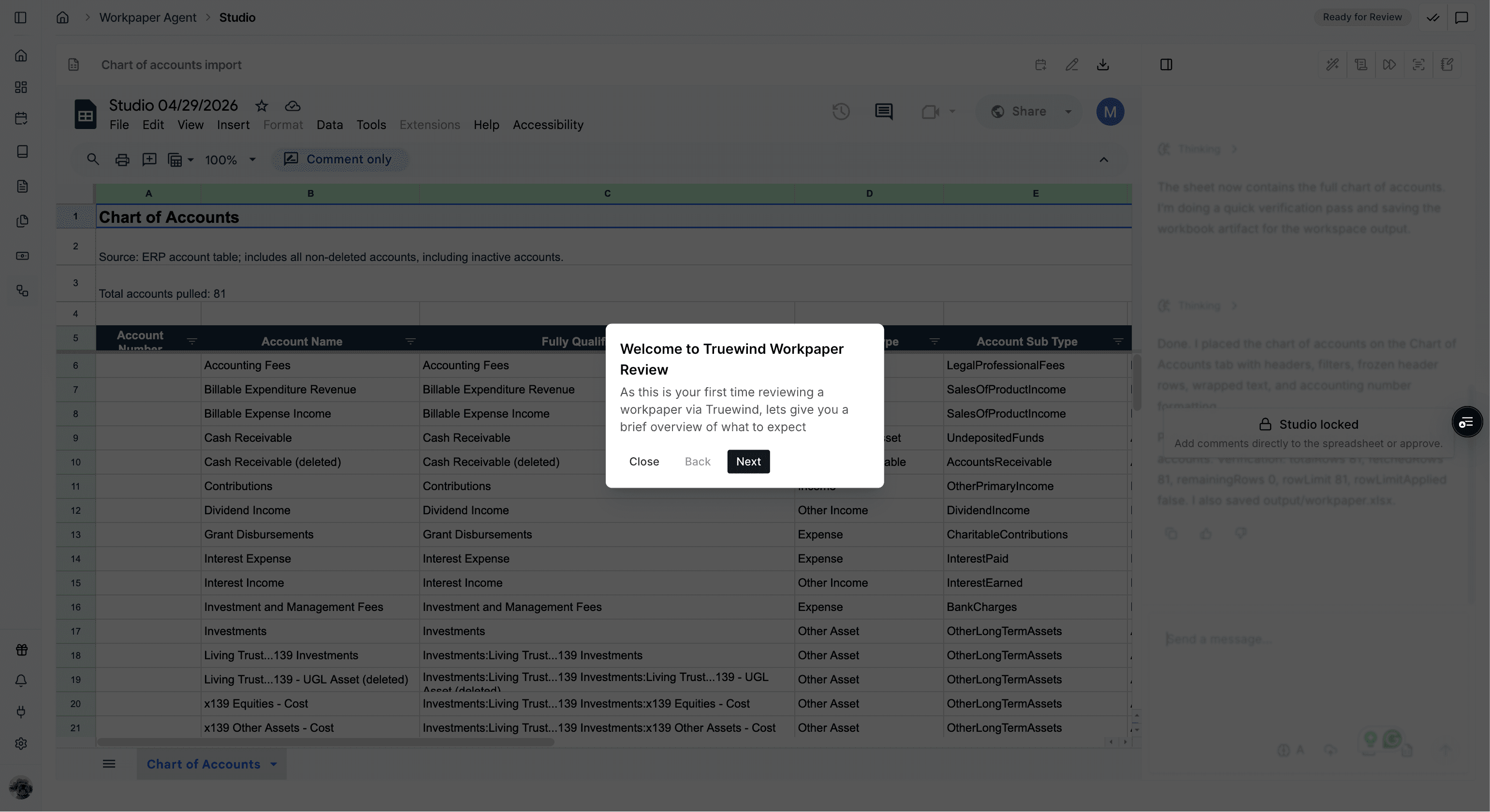Open user avatar at sidebar bottom
This screenshot has width=1490, height=812.
tap(21, 788)
